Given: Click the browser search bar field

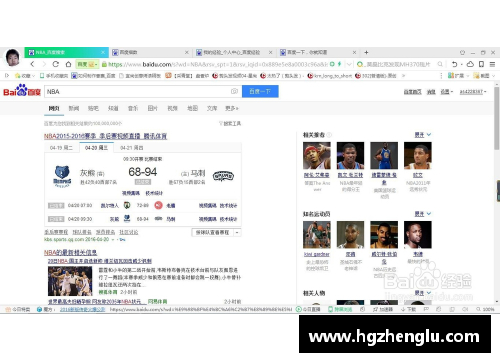Looking at the screenshot, I should (398, 64).
